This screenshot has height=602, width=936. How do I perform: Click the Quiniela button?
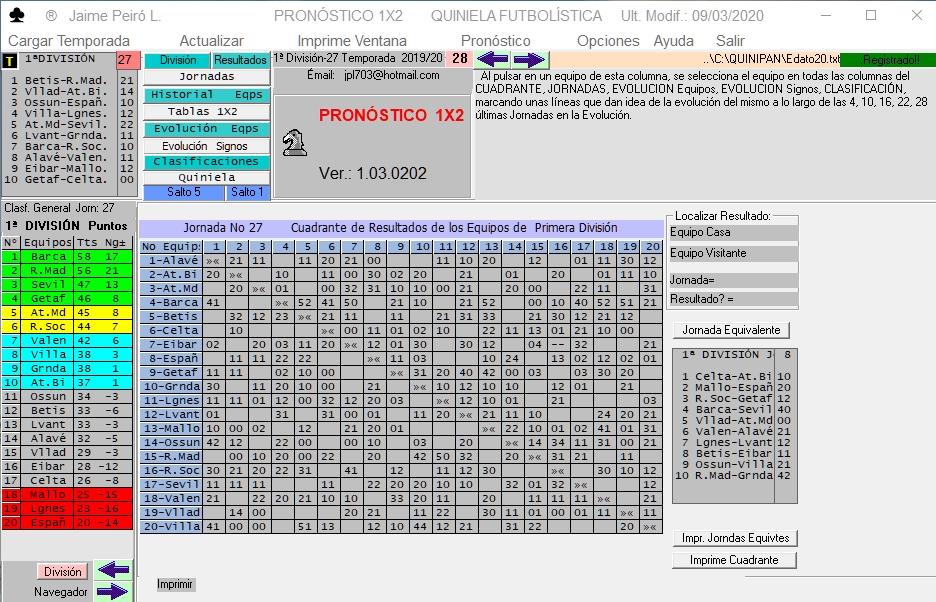click(x=207, y=177)
